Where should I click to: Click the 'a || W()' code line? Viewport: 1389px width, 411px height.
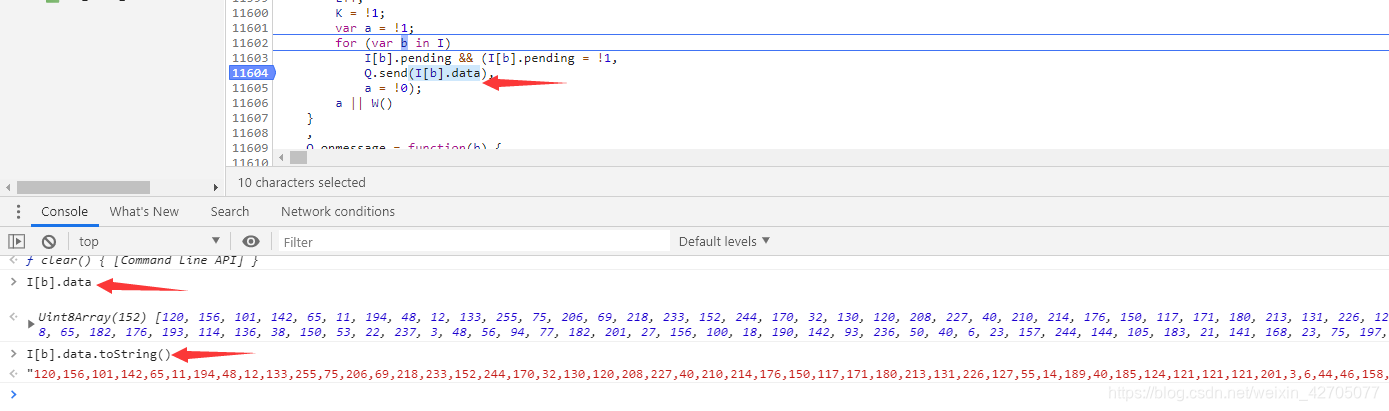364,103
